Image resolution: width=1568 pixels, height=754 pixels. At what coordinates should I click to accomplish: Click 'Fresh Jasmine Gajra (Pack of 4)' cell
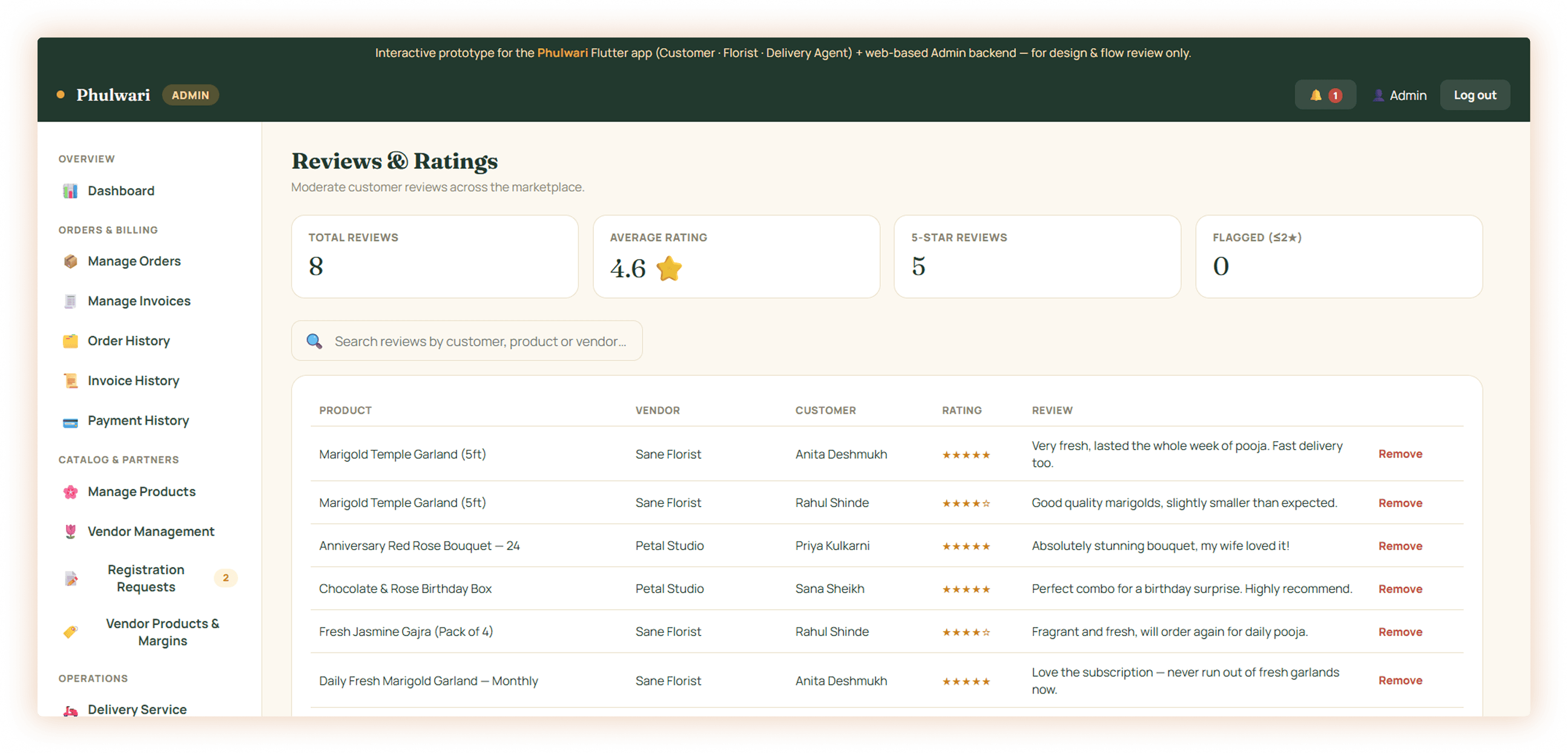click(x=406, y=632)
